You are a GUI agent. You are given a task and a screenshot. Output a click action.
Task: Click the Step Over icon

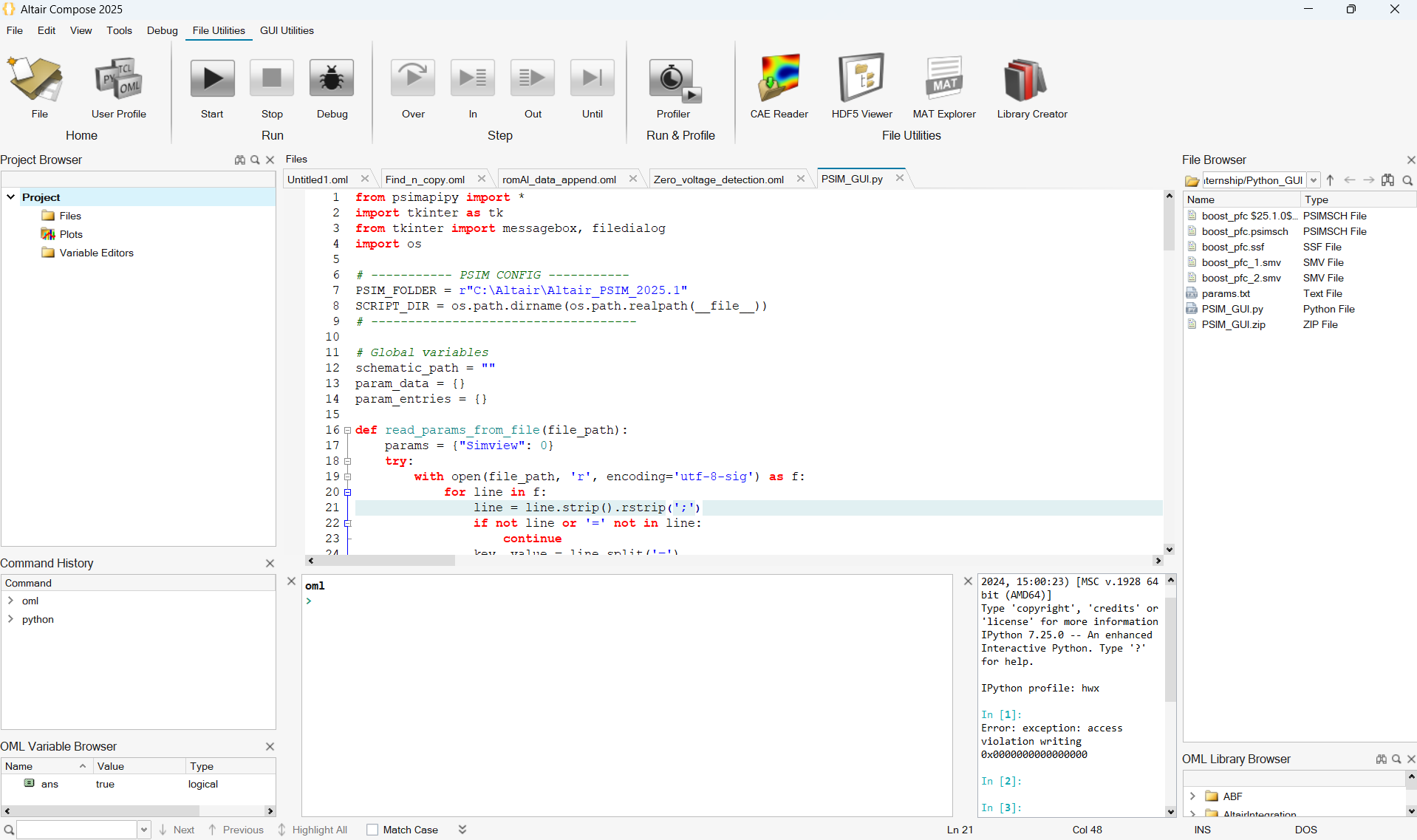413,78
